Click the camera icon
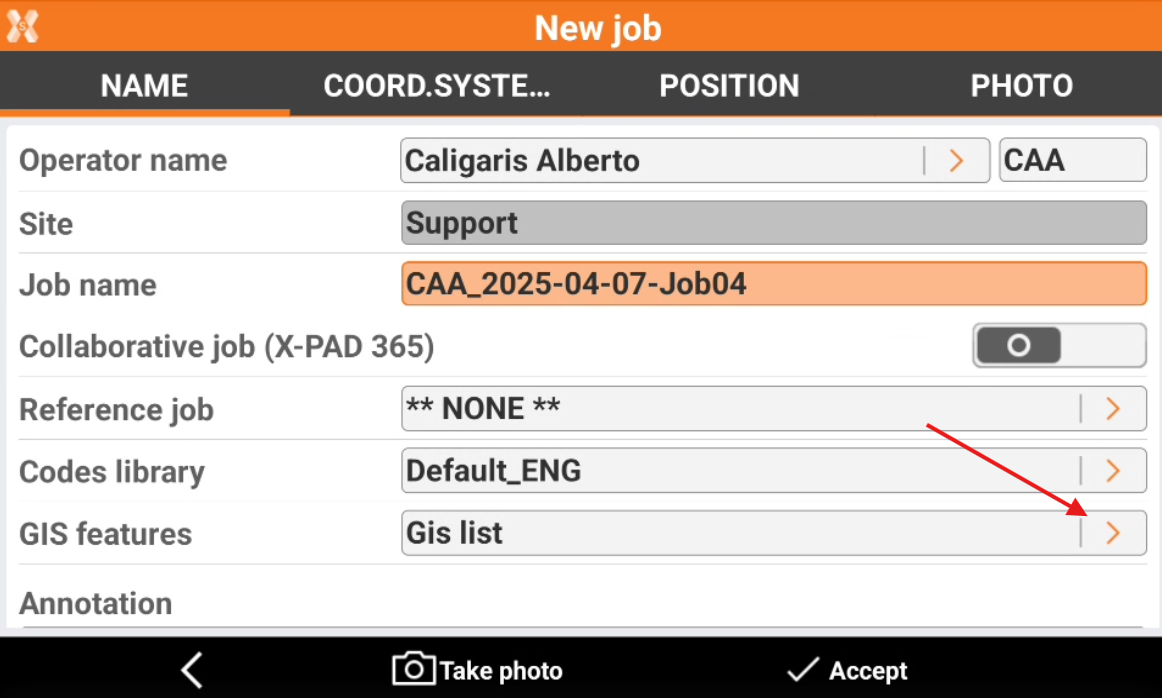Screen dimensions: 1162x698 pyautogui.click(x=413, y=669)
